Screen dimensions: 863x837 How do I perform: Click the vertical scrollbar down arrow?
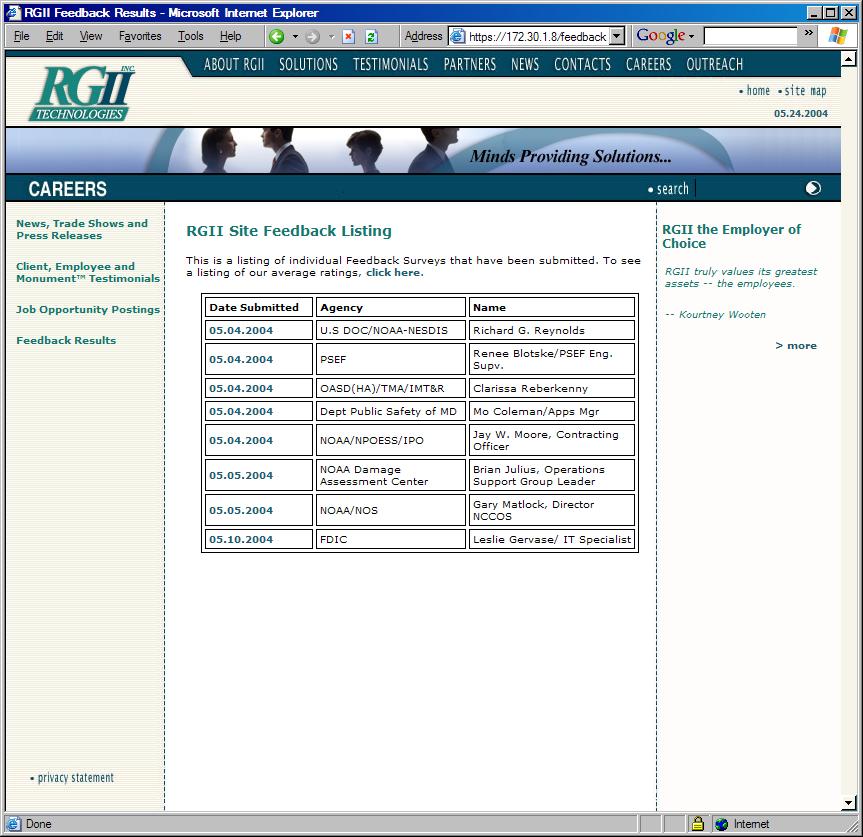pyautogui.click(x=849, y=802)
